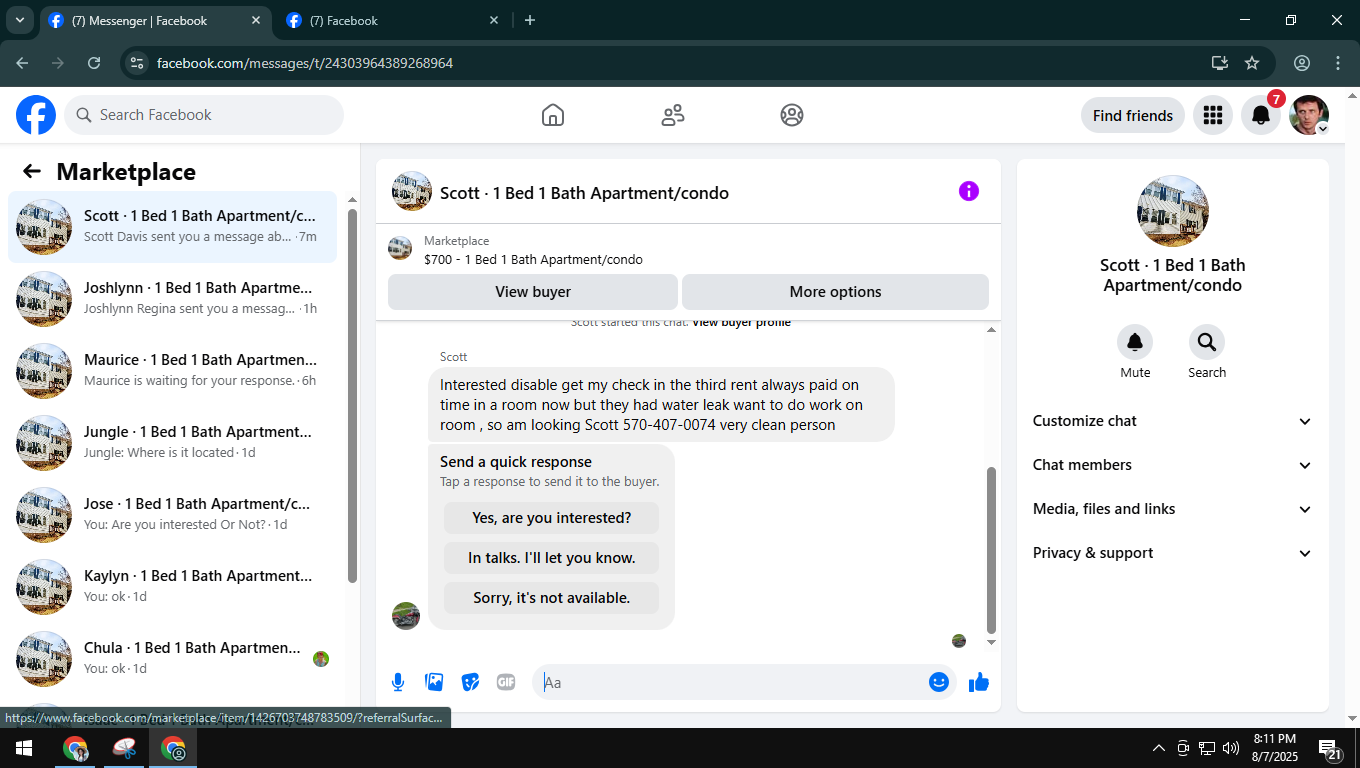The image size is (1360, 768).
Task: Open the Jungle conversation
Action: tap(173, 443)
